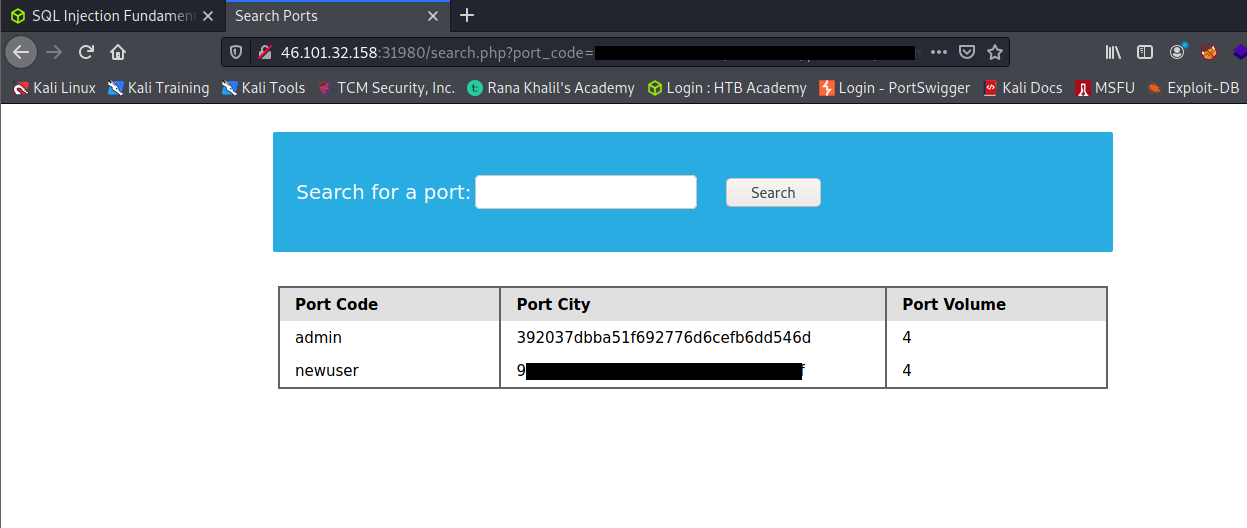The image size is (1247, 528).
Task: Open new tab with plus button
Action: pos(466,15)
